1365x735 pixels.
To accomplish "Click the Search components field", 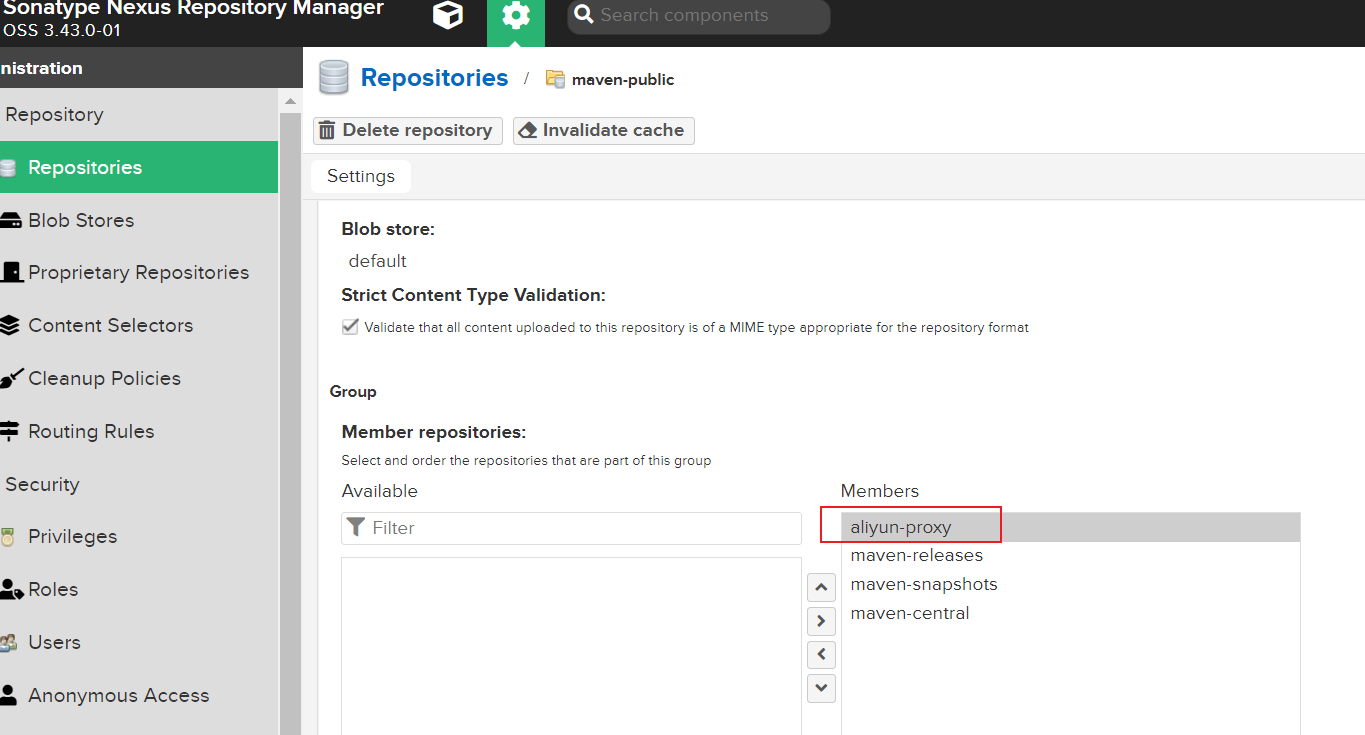I will pyautogui.click(x=699, y=16).
